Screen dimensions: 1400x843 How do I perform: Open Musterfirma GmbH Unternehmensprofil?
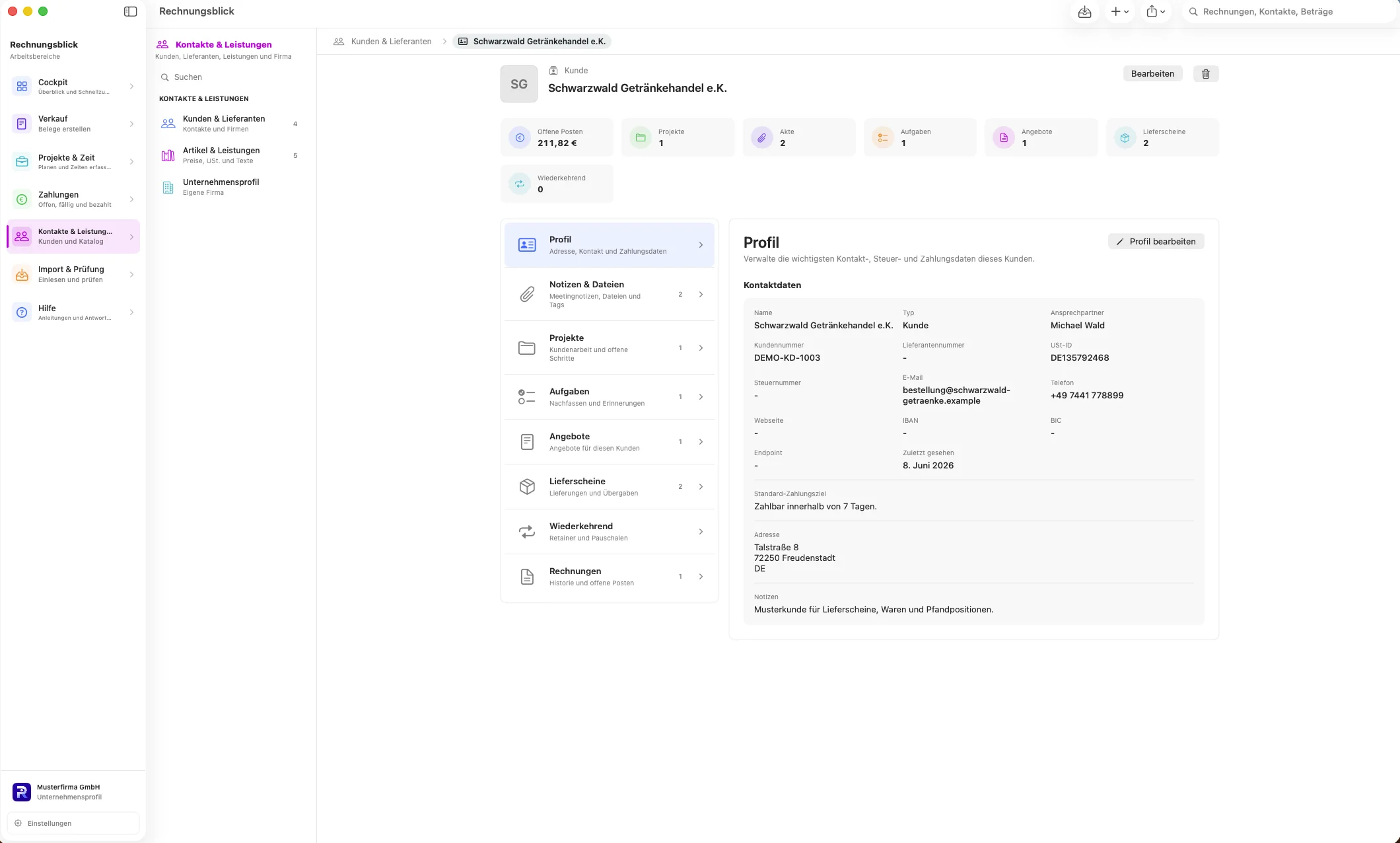point(73,791)
